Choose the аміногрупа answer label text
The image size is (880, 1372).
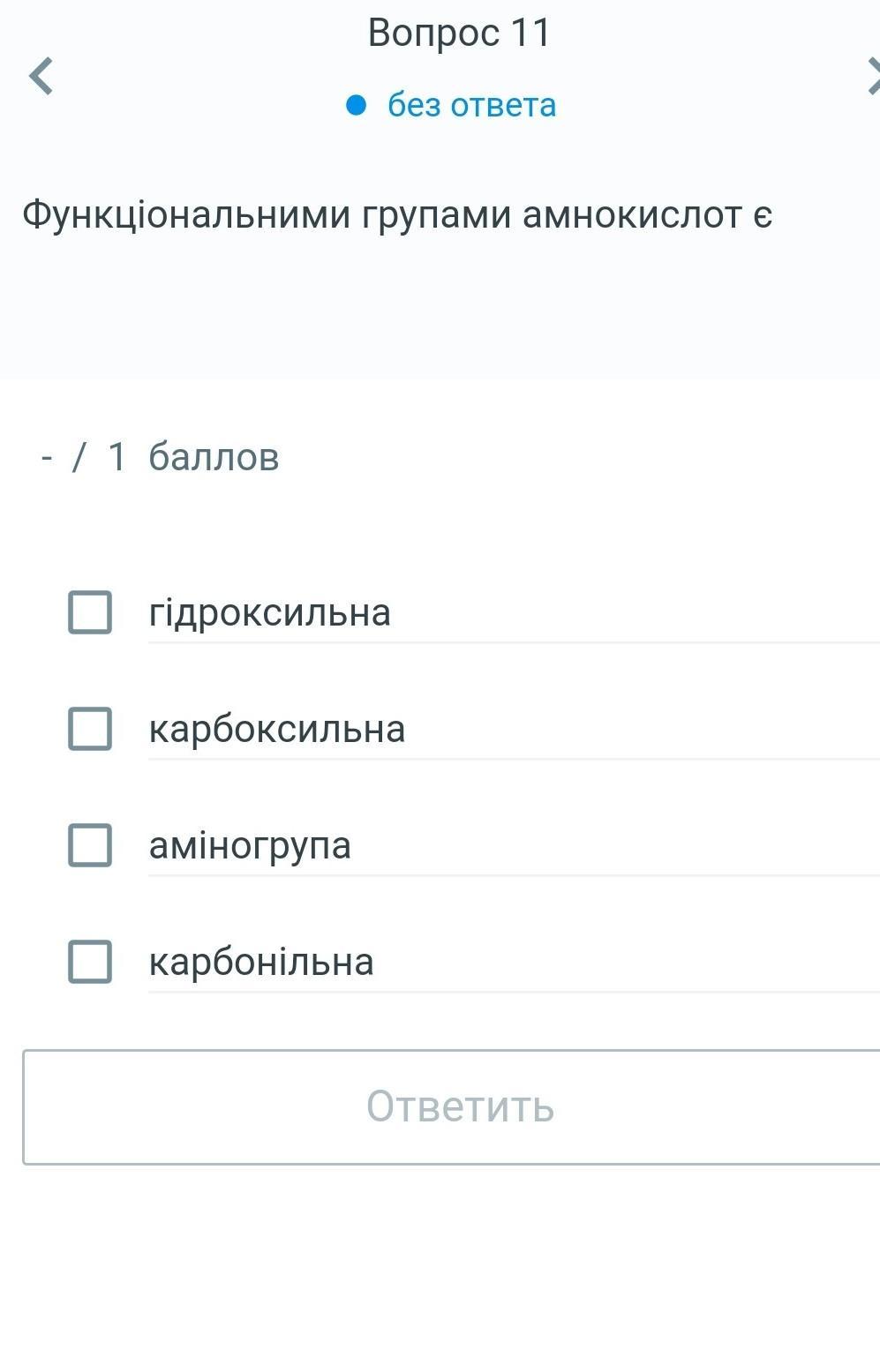click(250, 845)
